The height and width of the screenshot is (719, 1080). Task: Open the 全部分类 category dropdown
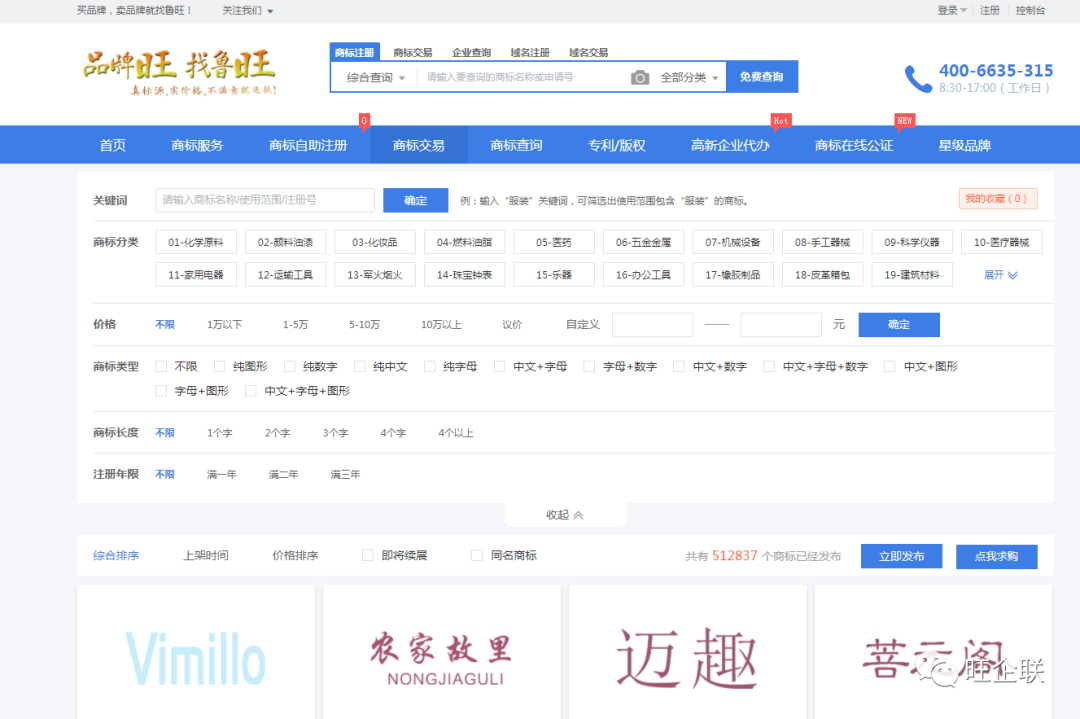click(x=689, y=77)
